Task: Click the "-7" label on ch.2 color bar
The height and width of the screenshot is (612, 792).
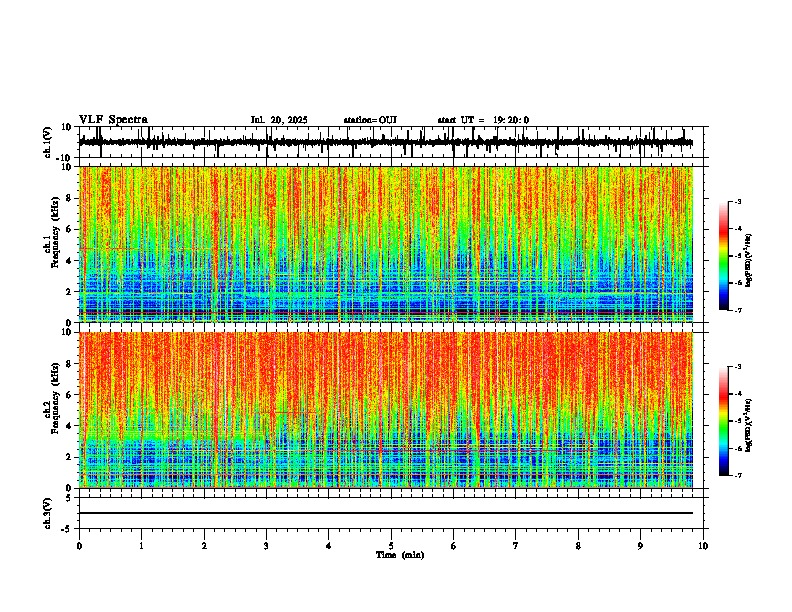Action: (737, 475)
